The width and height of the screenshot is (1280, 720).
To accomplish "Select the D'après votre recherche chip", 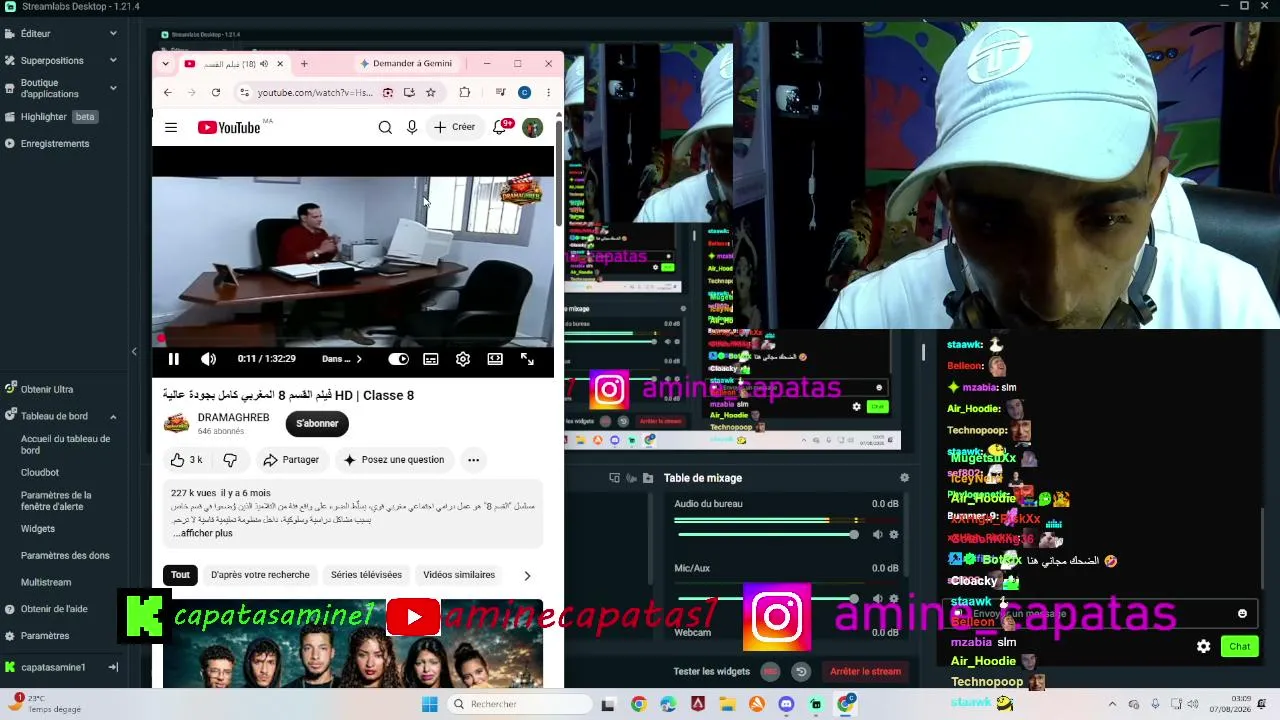I will [x=260, y=575].
